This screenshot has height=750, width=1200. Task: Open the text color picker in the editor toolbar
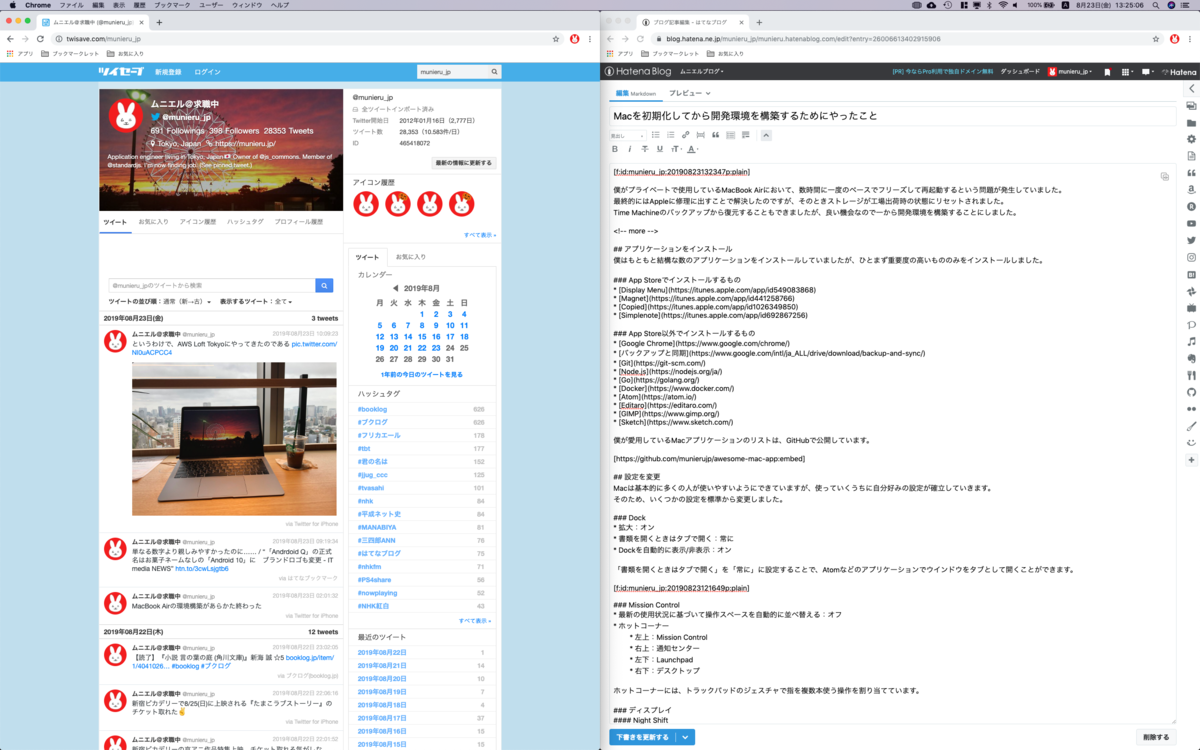(x=691, y=149)
